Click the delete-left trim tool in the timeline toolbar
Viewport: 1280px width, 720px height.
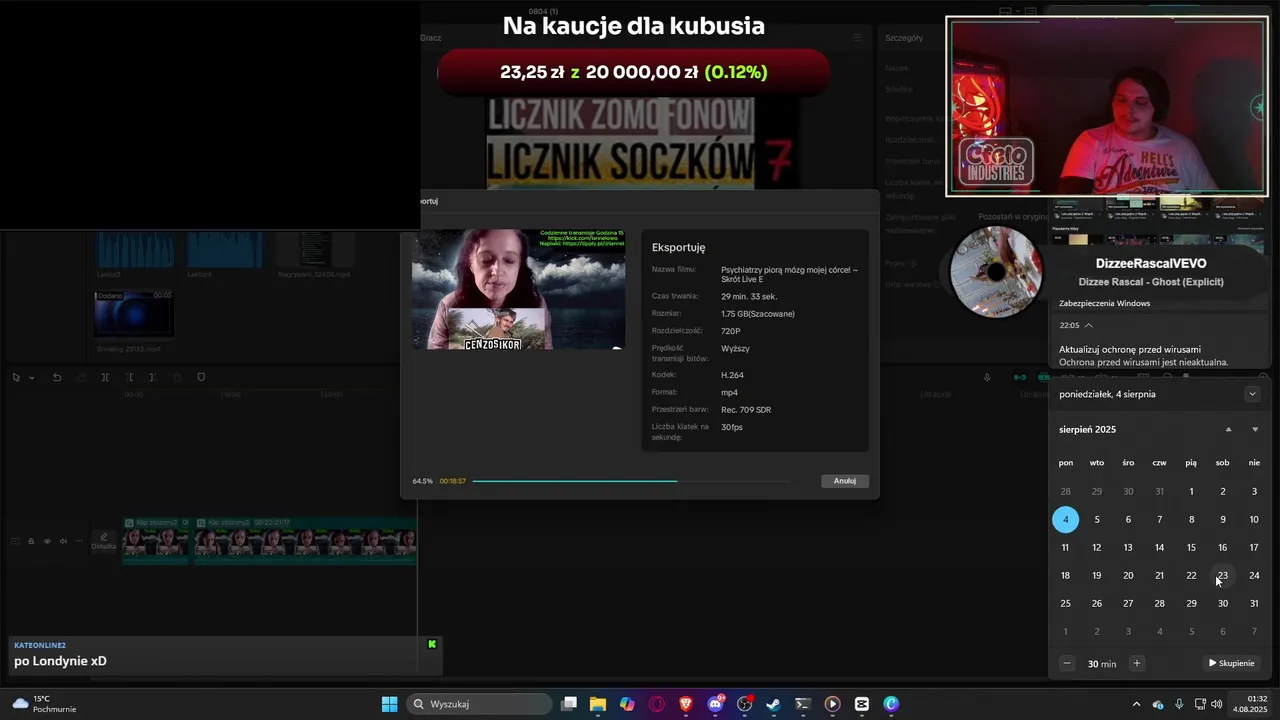tap(129, 377)
